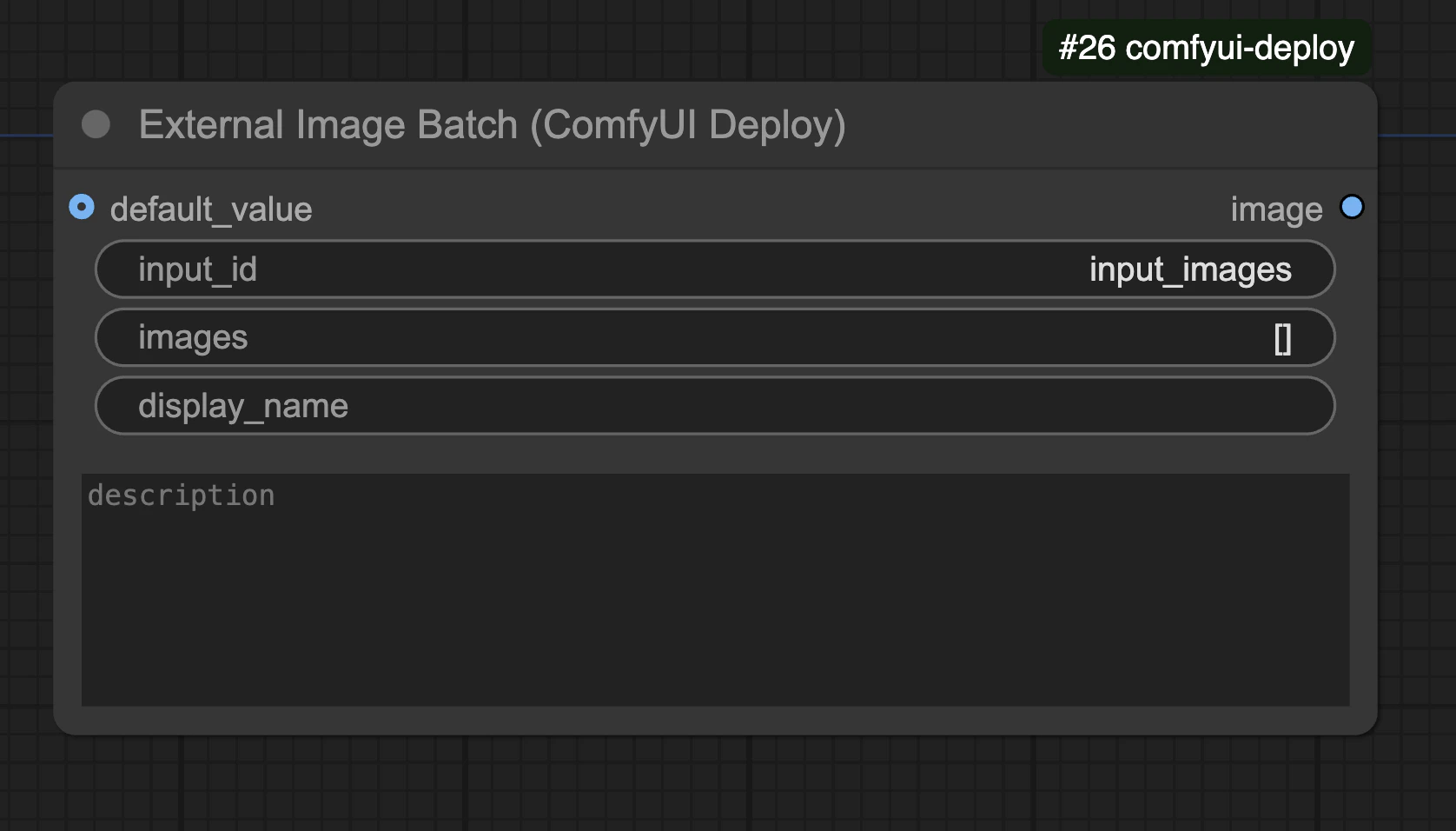Click the input_images value text
Image resolution: width=1456 pixels, height=831 pixels.
point(1190,269)
